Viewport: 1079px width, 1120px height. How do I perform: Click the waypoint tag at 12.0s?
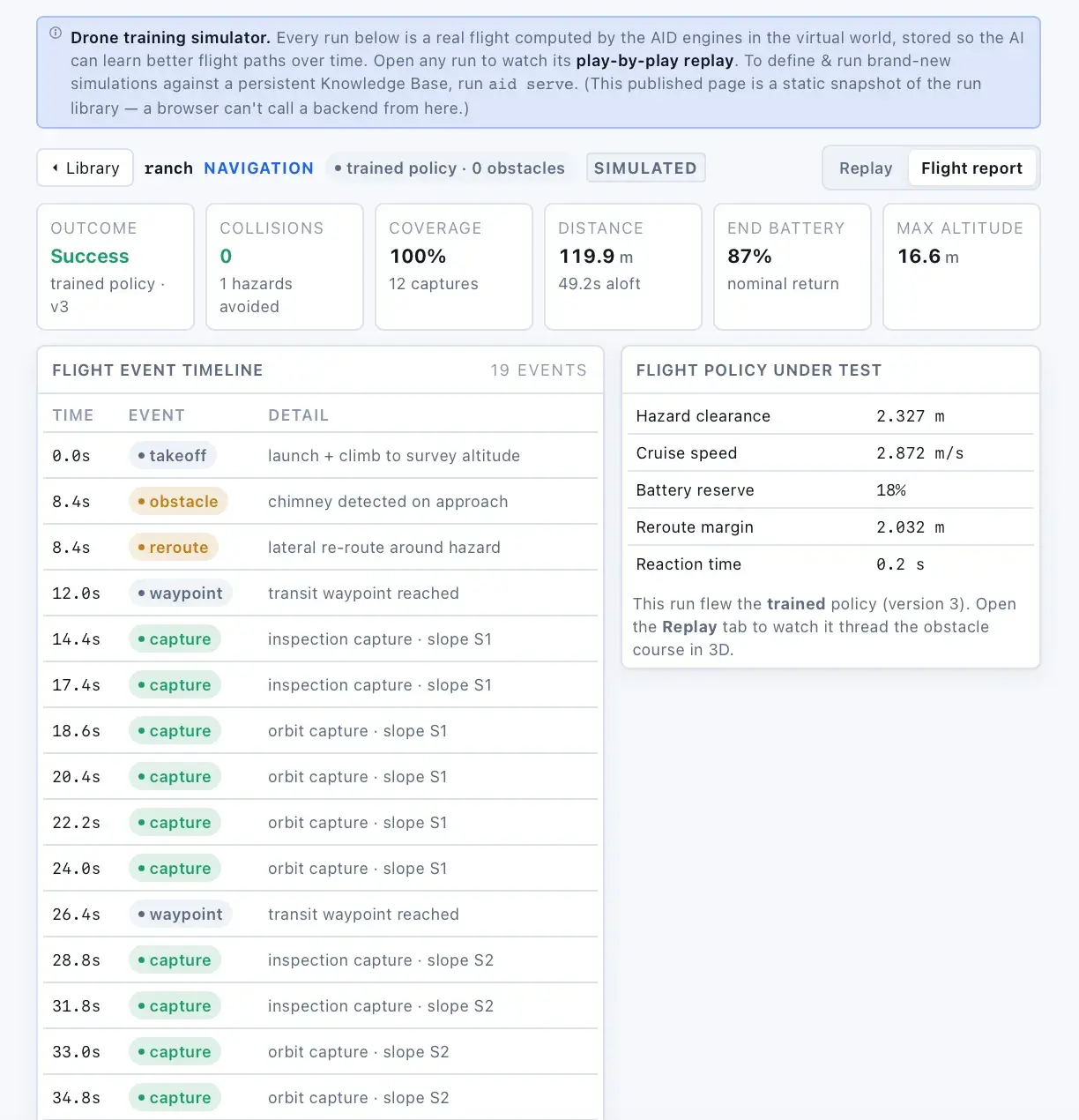[x=181, y=593]
